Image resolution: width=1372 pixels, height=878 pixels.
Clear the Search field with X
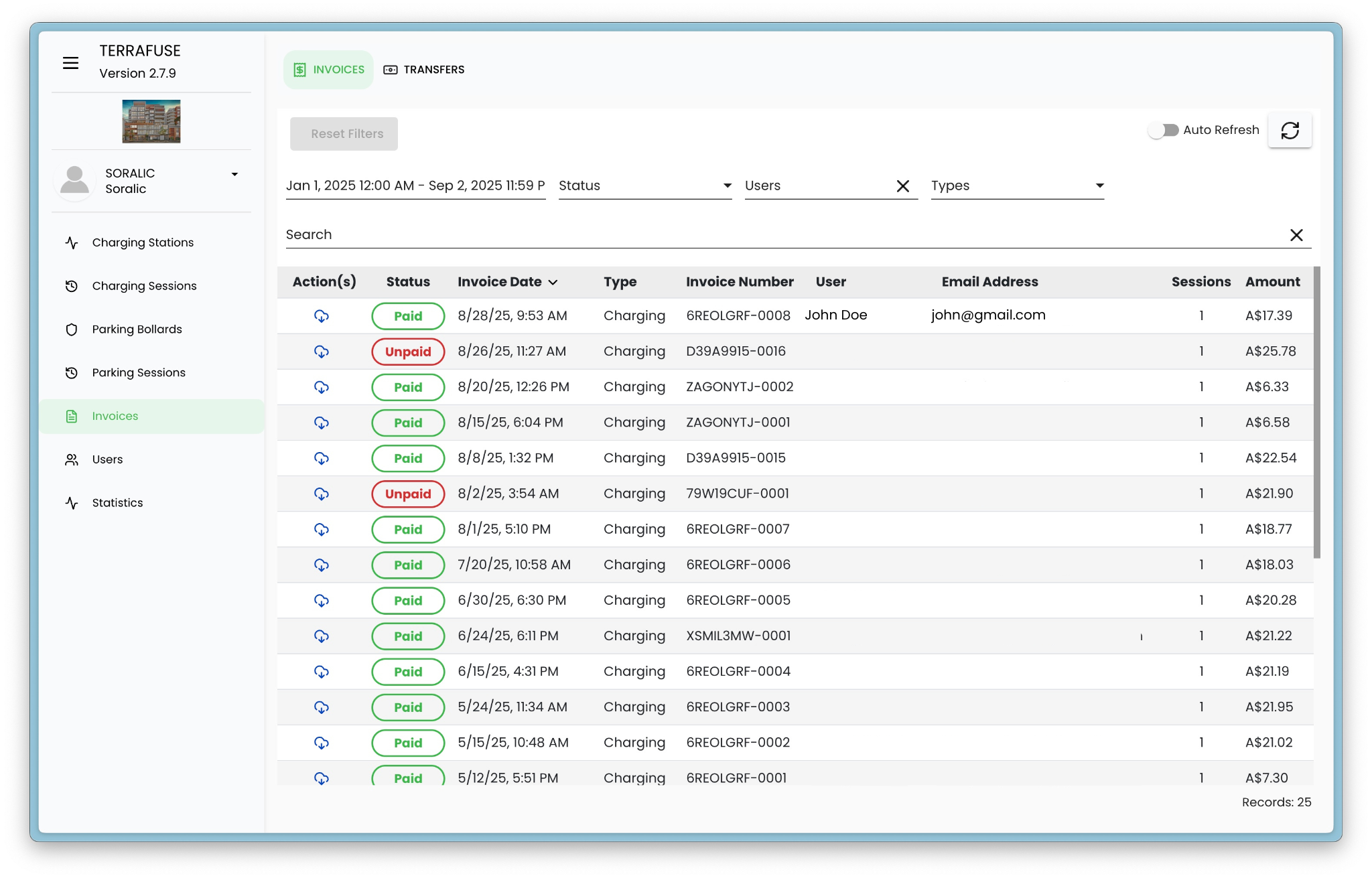coord(1296,235)
